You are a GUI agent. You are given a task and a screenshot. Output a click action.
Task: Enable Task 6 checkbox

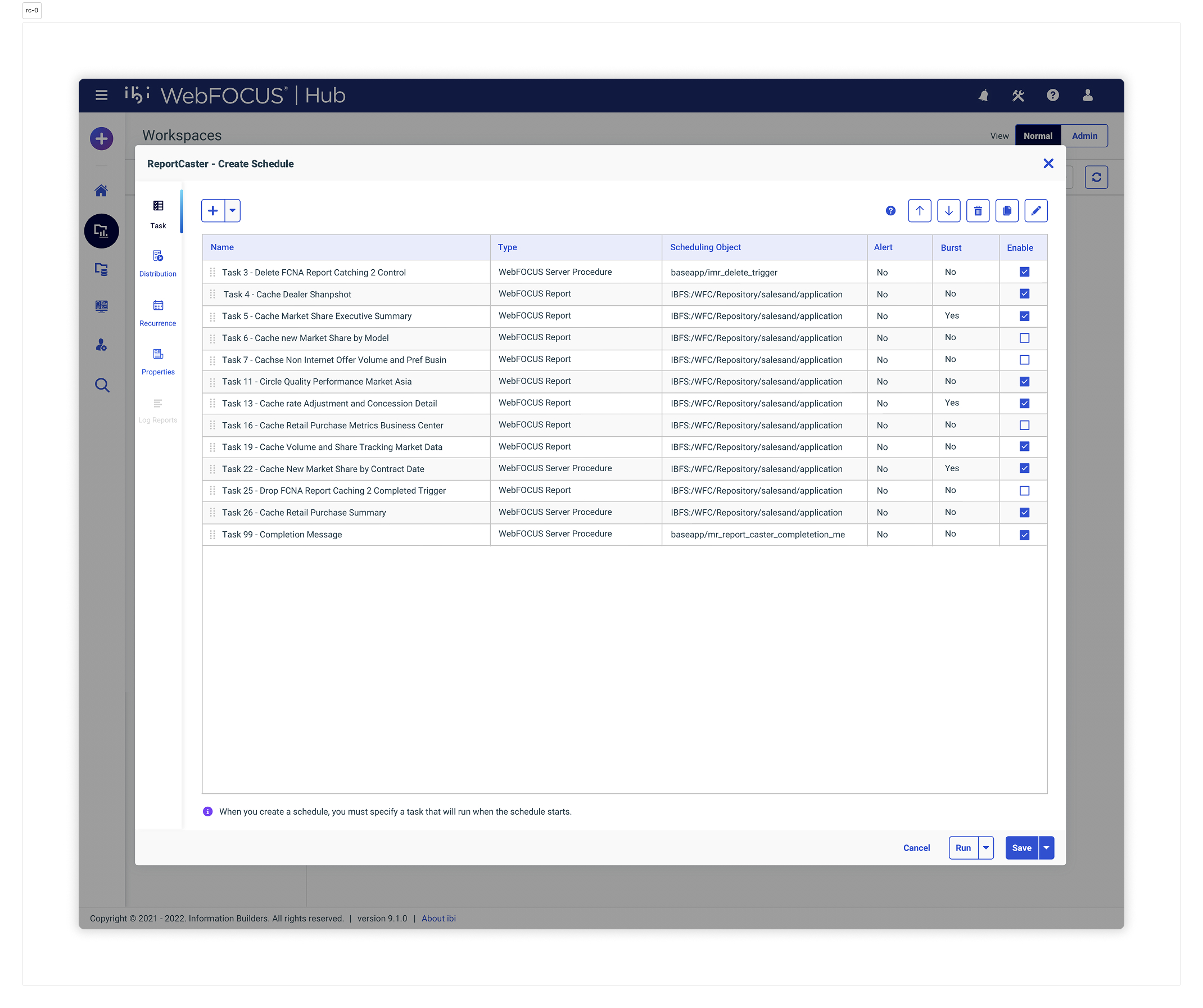(x=1024, y=338)
